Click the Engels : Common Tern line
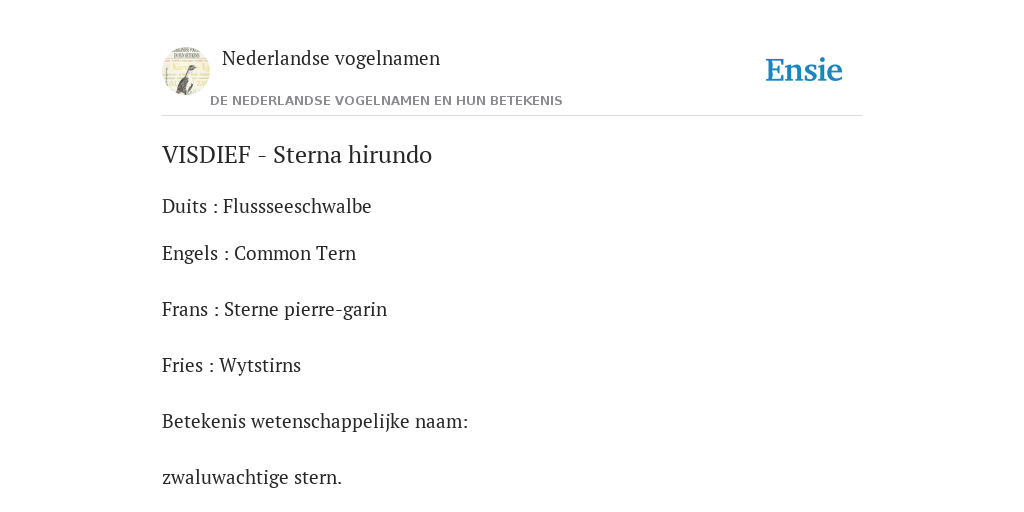Screen dimensions: 1024x512 (259, 253)
